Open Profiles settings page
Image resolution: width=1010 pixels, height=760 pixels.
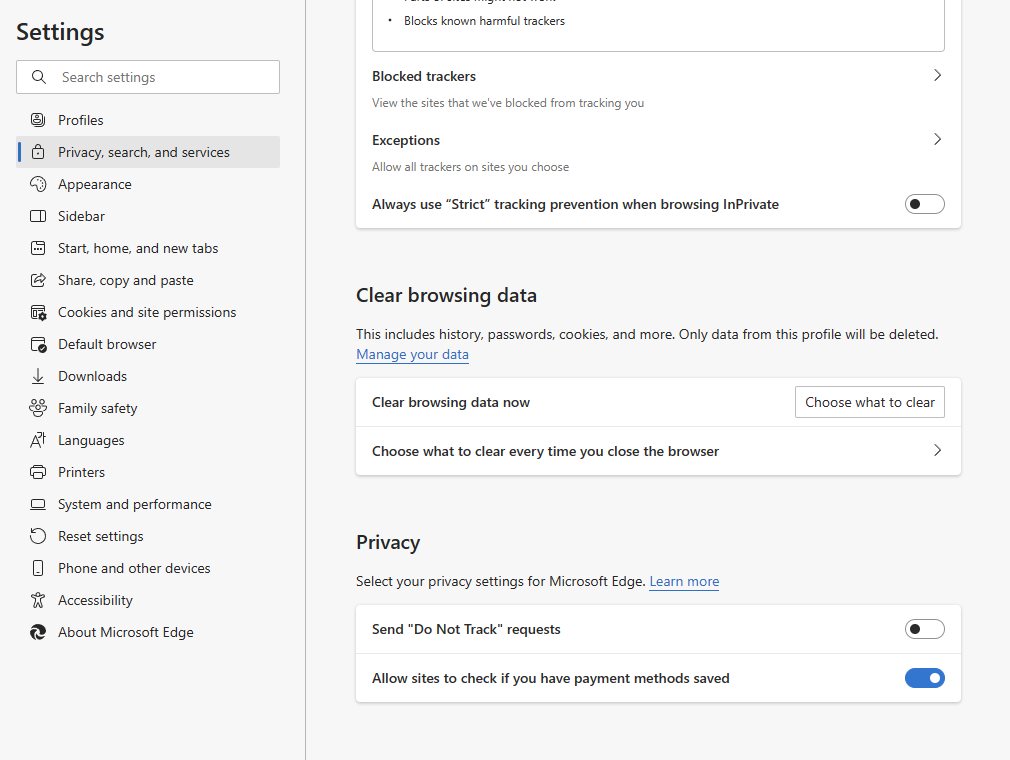148,120
